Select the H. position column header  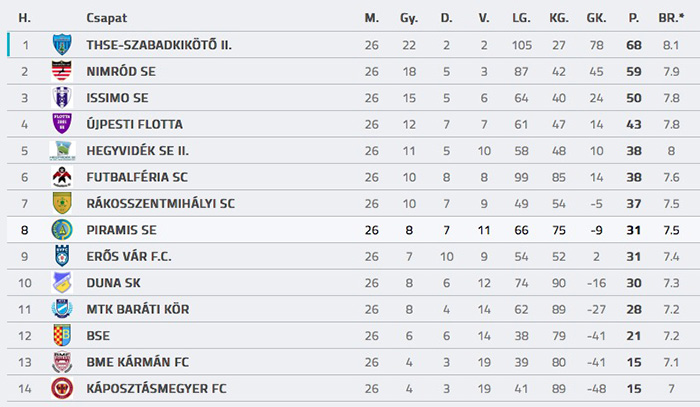tap(25, 18)
